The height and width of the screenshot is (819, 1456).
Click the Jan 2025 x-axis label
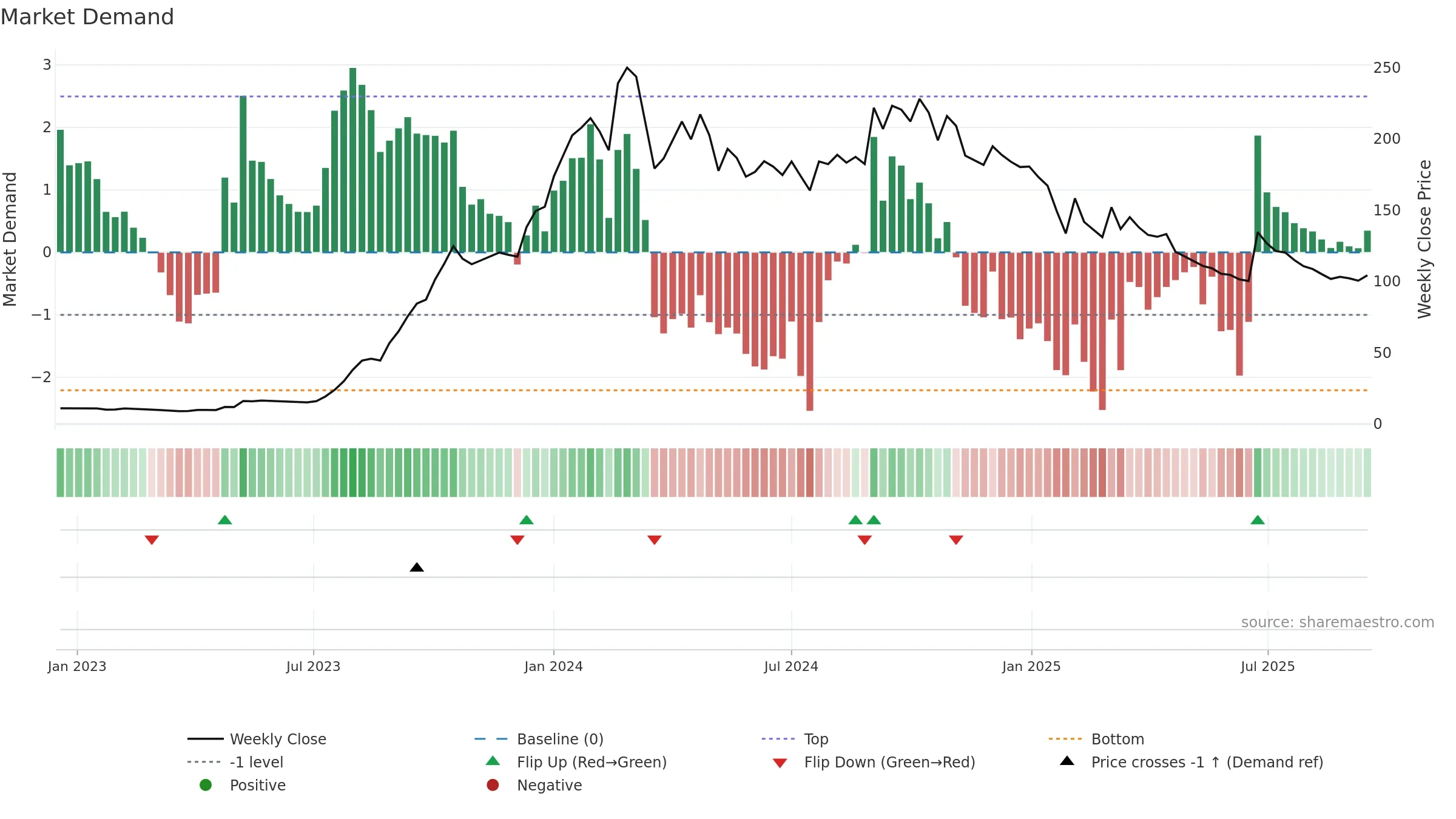(1031, 666)
